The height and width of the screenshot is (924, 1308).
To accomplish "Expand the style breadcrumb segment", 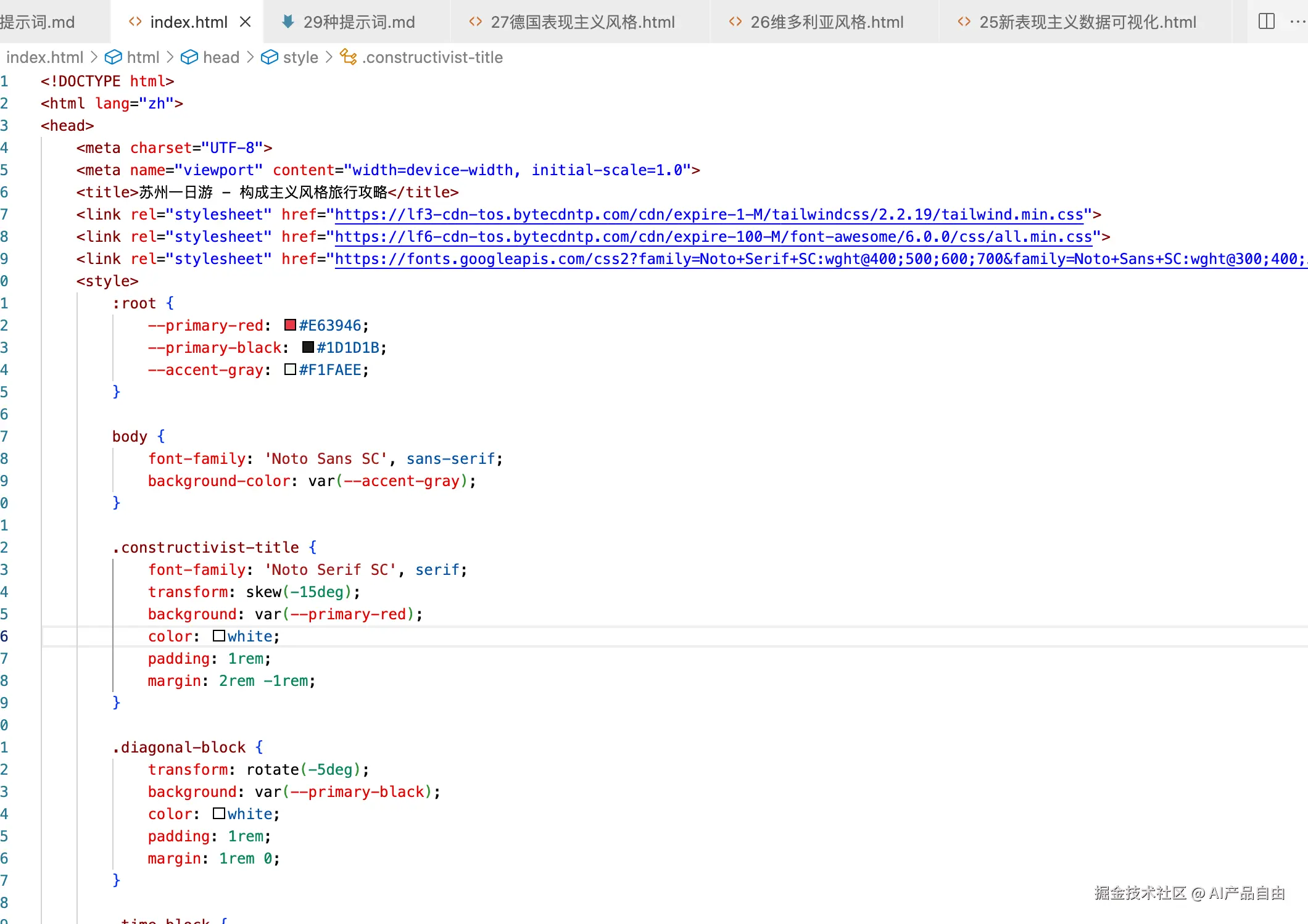I will [300, 57].
